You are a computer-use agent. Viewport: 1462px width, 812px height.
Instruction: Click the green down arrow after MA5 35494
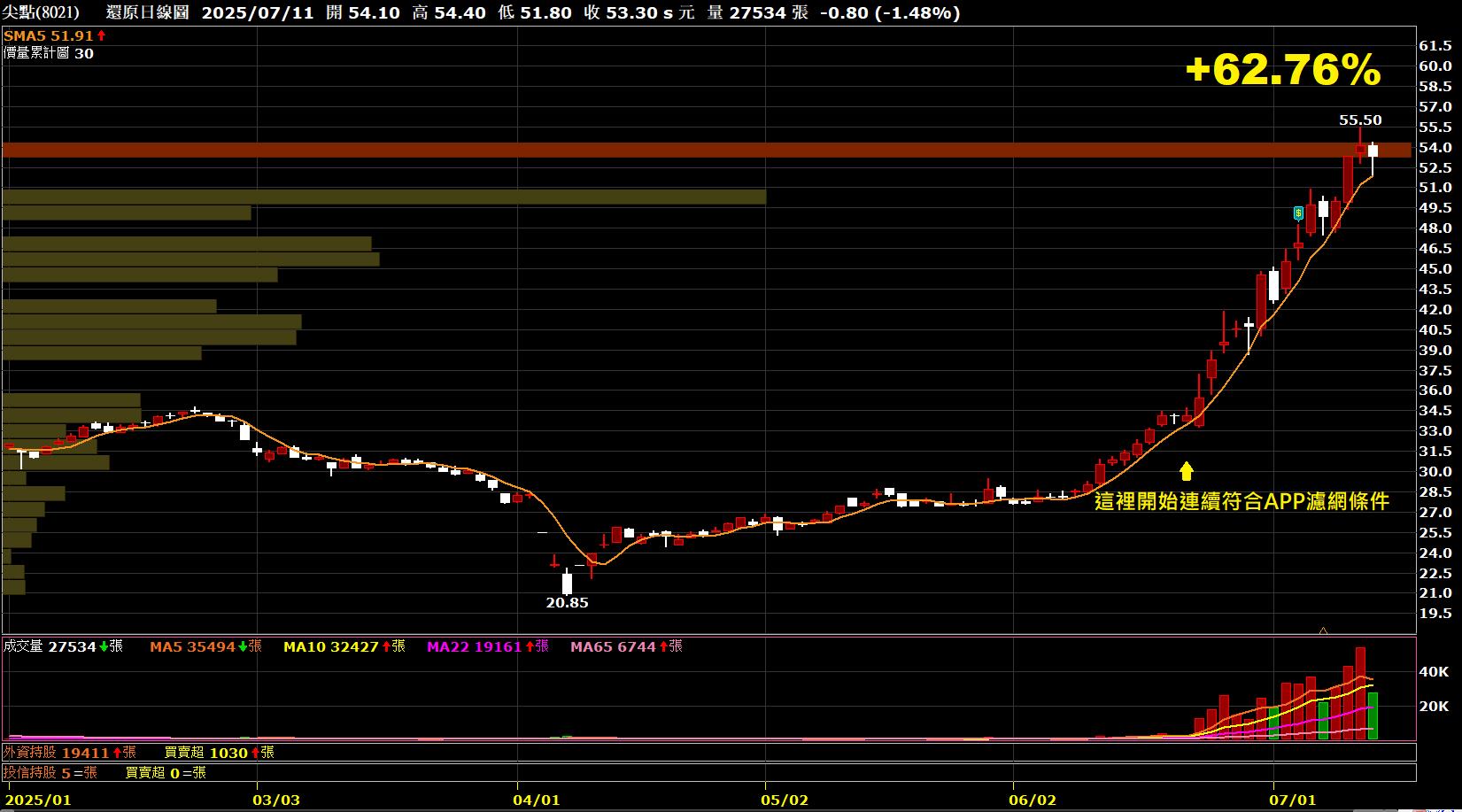point(242,646)
